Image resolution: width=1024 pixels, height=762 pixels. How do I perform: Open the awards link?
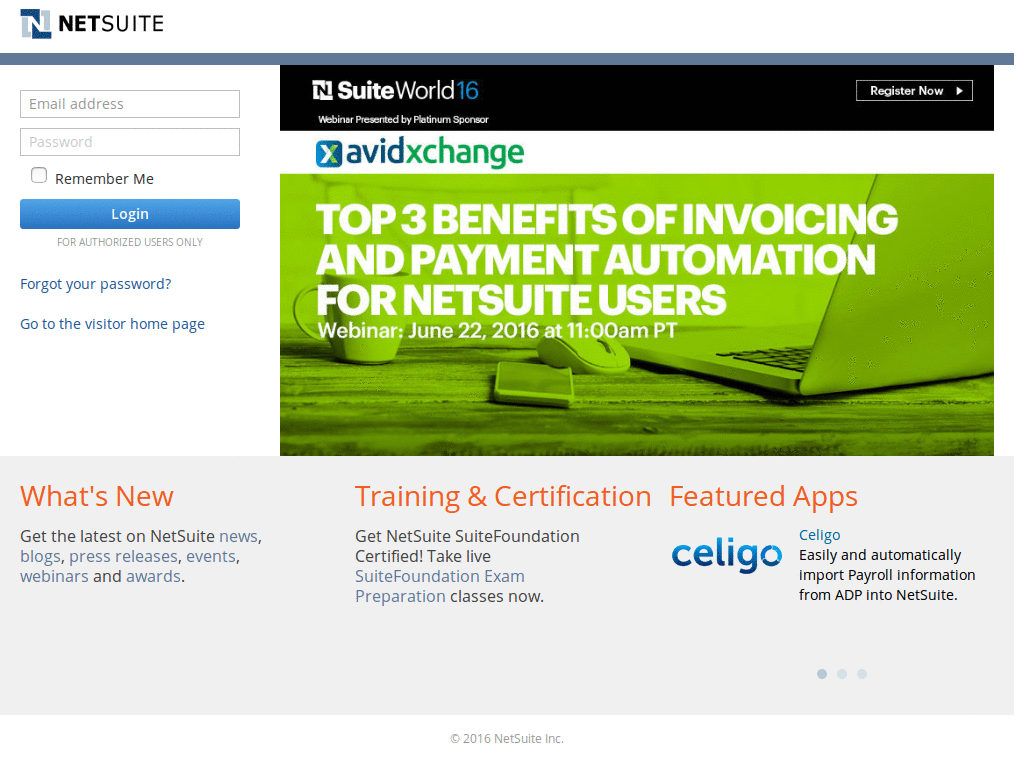(x=154, y=576)
